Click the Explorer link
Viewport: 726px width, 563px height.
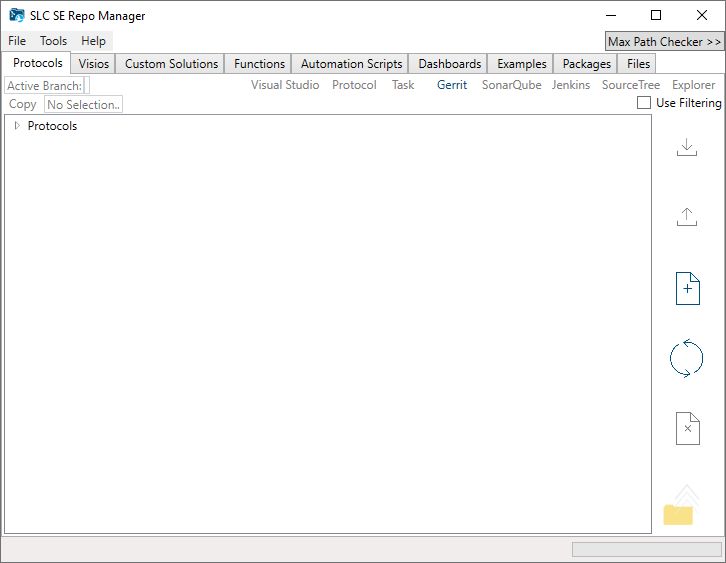694,85
